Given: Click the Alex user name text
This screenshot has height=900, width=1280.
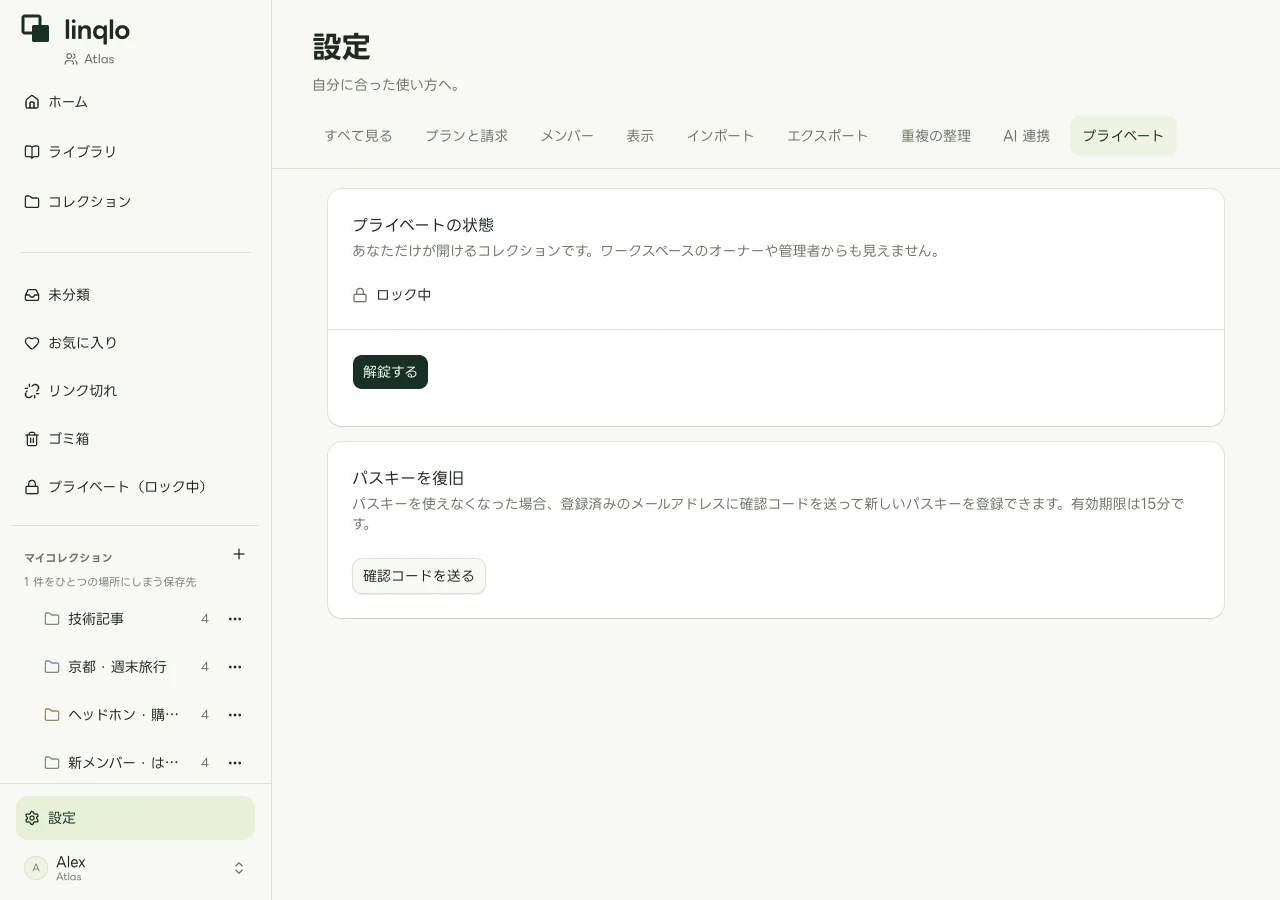Looking at the screenshot, I should [x=71, y=862].
